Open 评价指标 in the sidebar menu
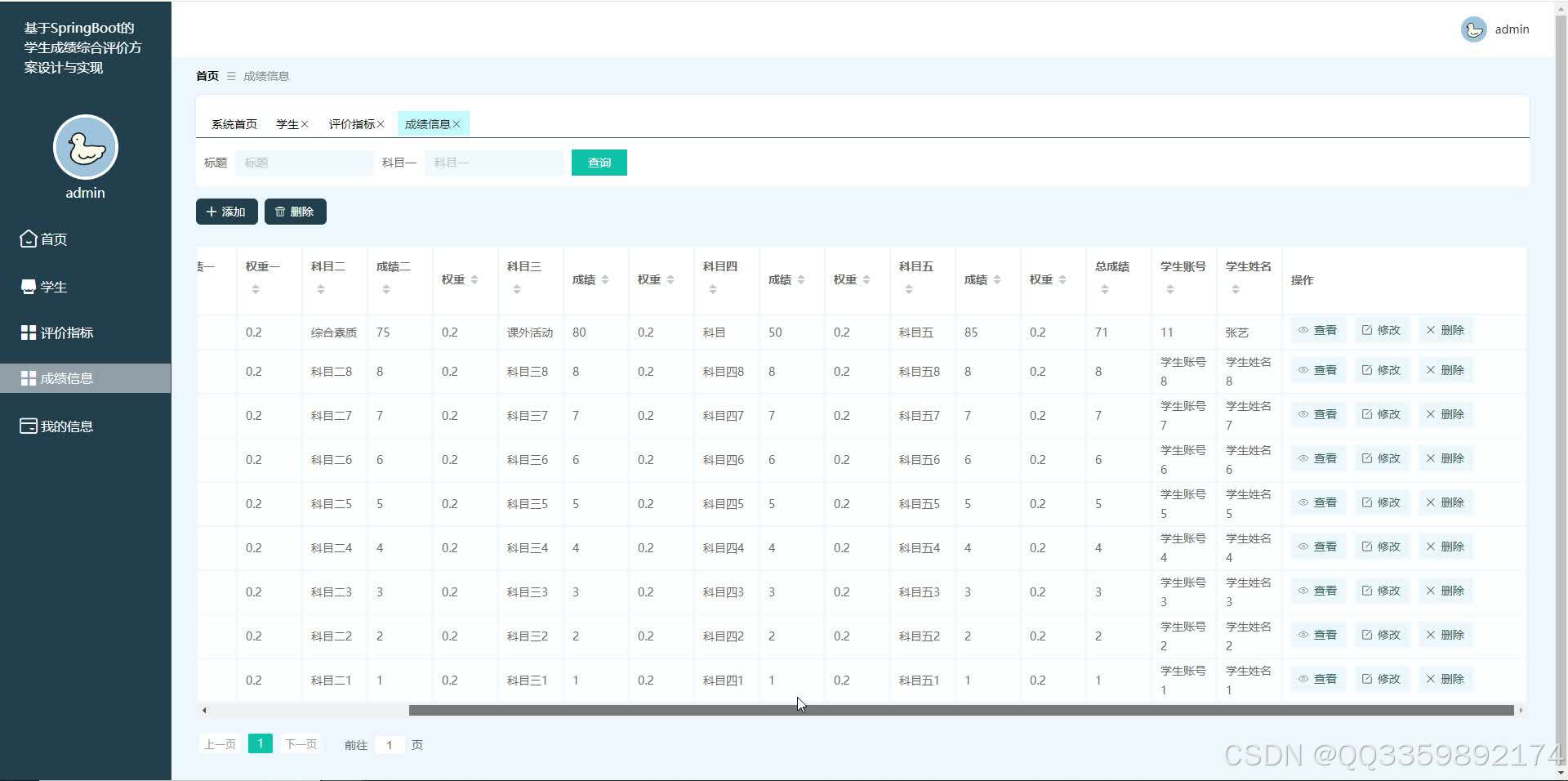 tap(57, 332)
